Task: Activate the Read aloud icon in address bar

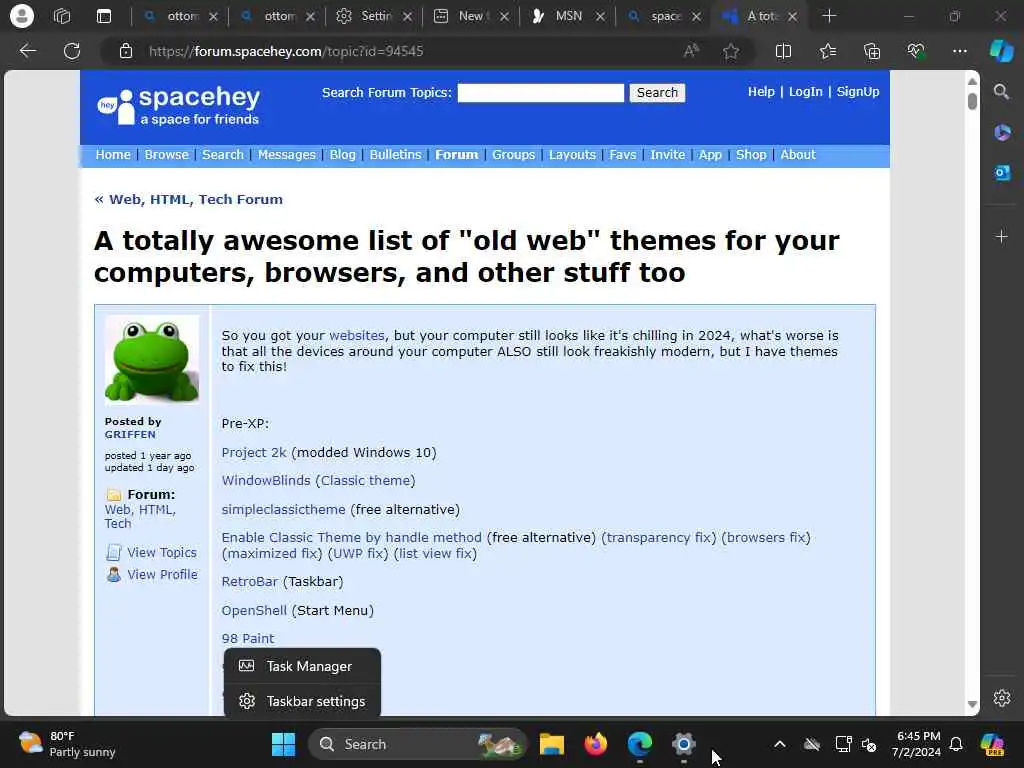Action: (691, 51)
